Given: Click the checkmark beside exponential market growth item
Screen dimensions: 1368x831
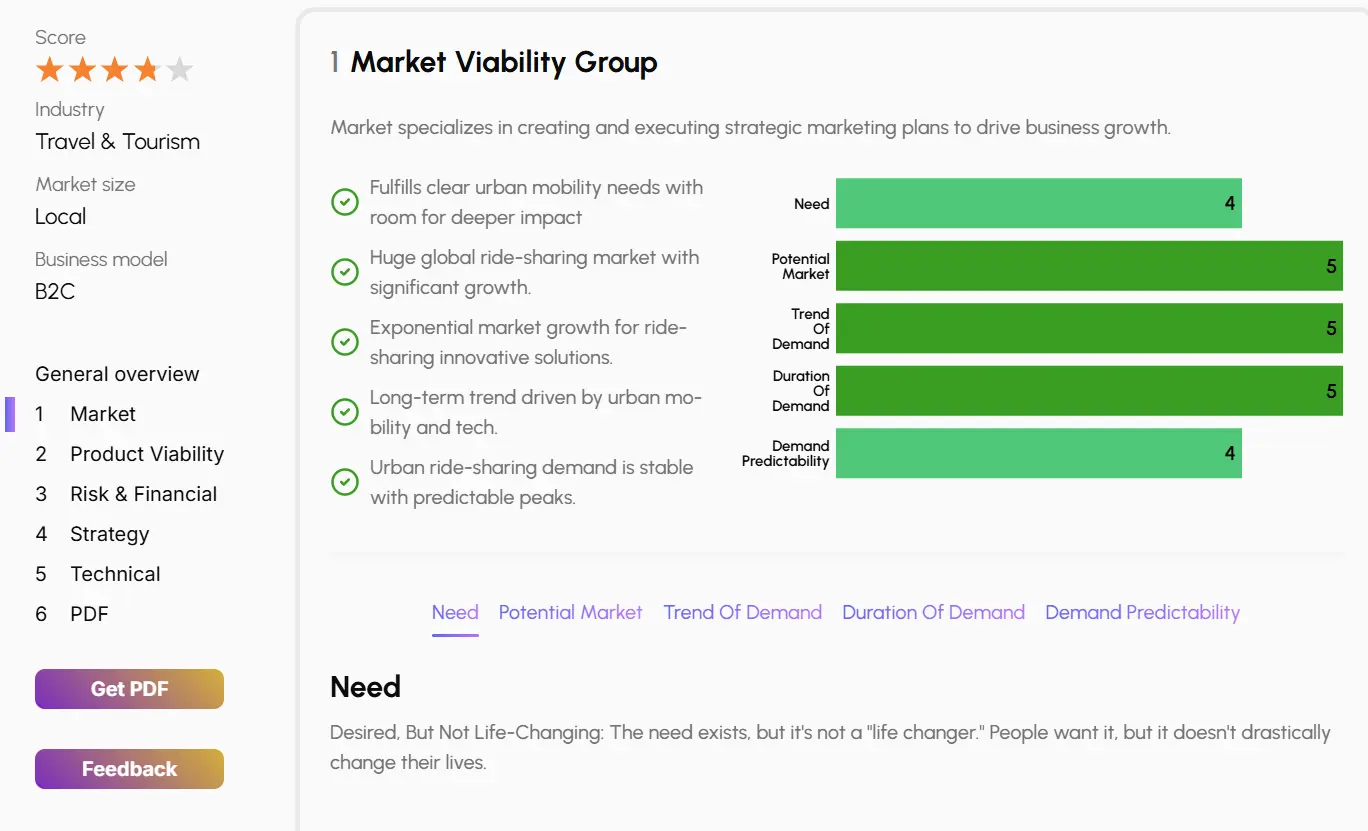Looking at the screenshot, I should 344,341.
